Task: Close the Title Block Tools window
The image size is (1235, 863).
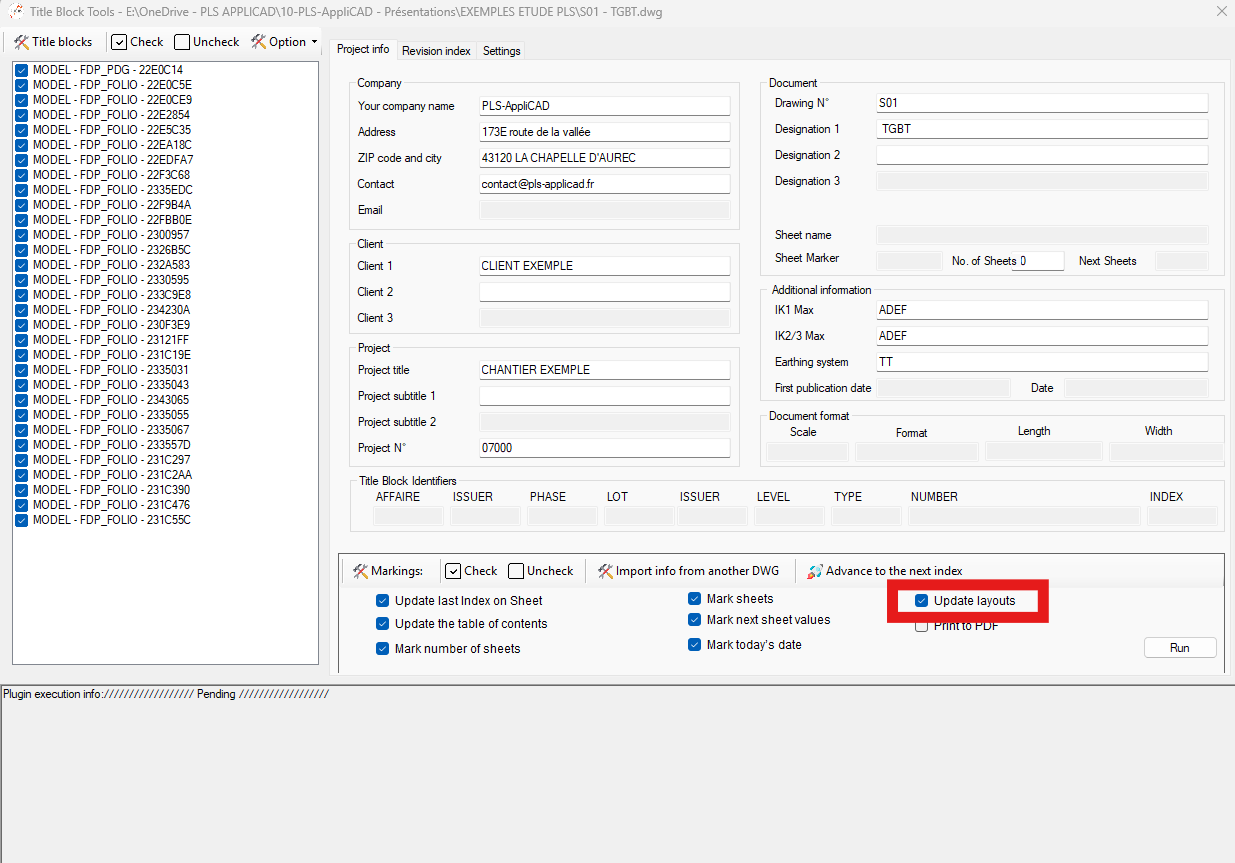Action: 1221,12
